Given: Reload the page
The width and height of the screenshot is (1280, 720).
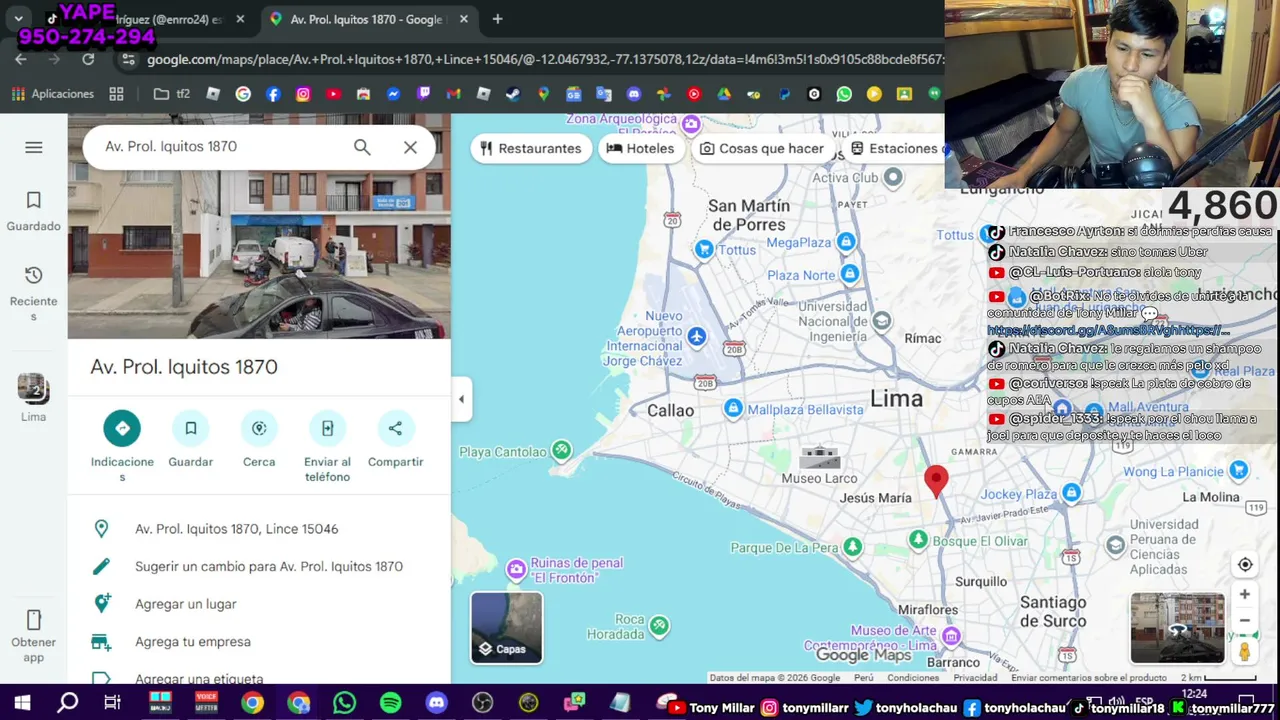Looking at the screenshot, I should (88, 60).
